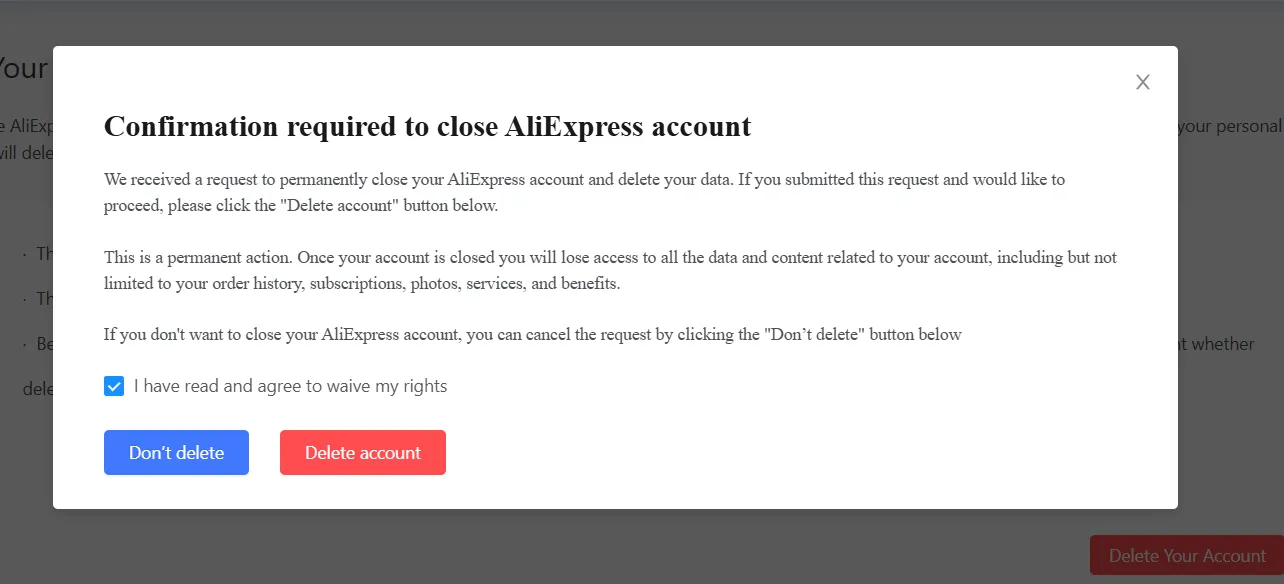Screen dimensions: 1284x584
Task: Click the dimmed Delete Your Account button
Action: point(1186,556)
